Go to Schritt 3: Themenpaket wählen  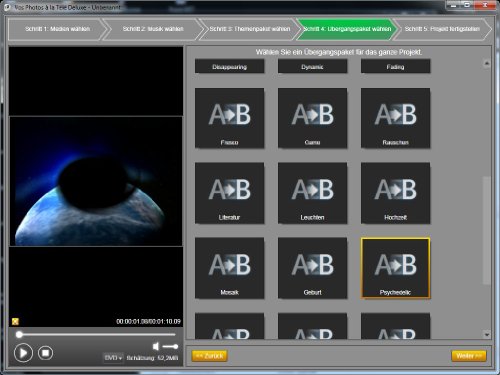point(249,29)
